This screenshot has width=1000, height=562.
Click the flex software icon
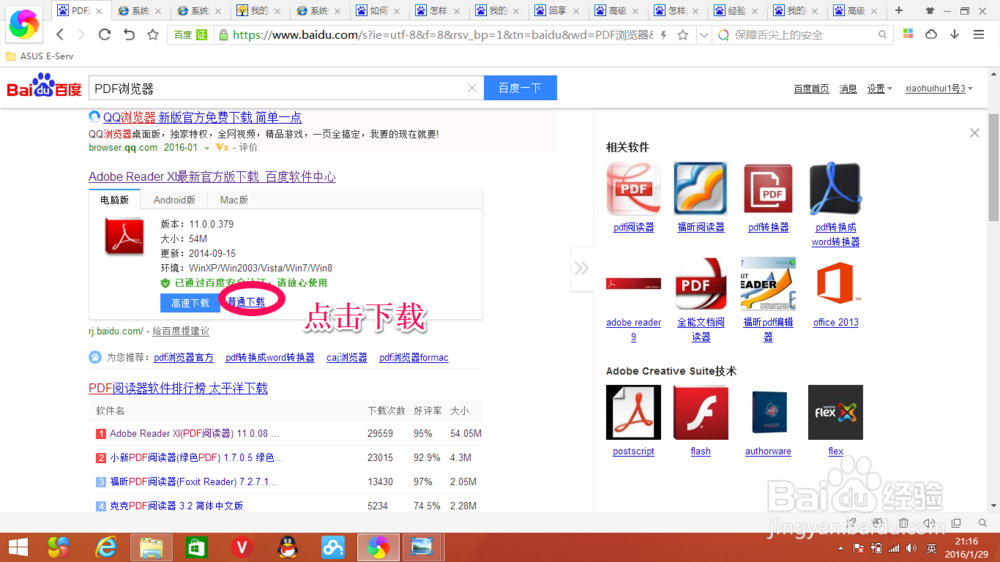[835, 412]
